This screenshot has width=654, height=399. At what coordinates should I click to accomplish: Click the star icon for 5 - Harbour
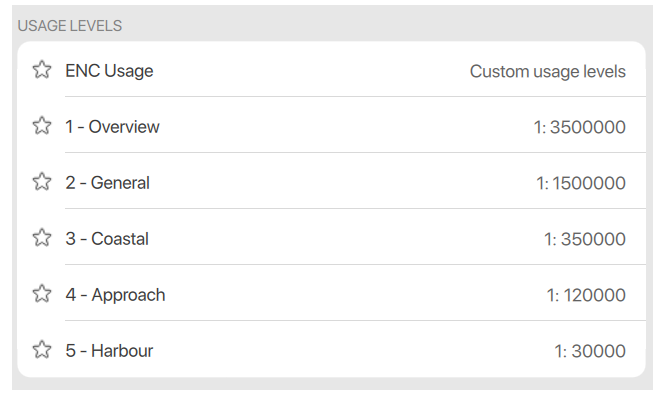[42, 349]
